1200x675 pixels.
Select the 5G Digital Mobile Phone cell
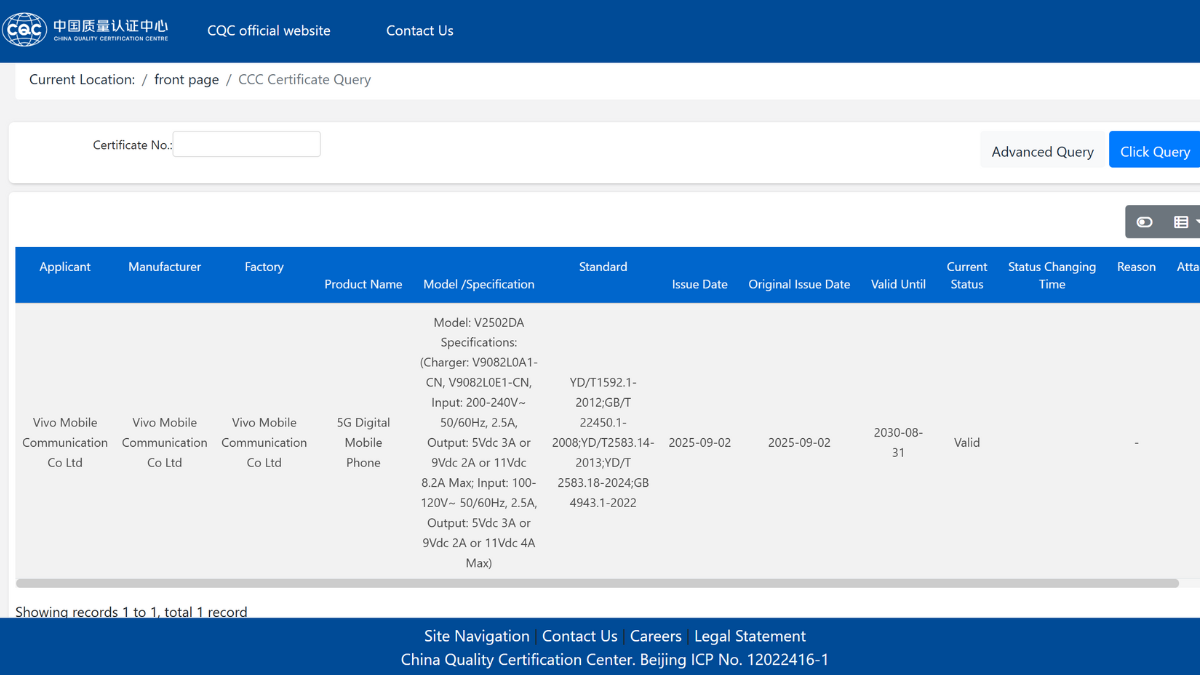(363, 442)
